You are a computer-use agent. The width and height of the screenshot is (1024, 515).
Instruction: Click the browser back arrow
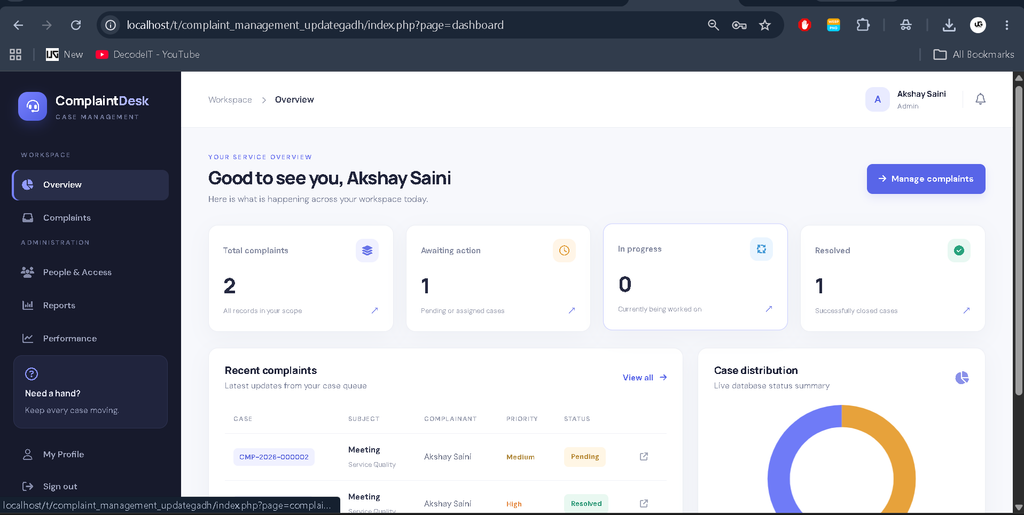click(x=18, y=25)
